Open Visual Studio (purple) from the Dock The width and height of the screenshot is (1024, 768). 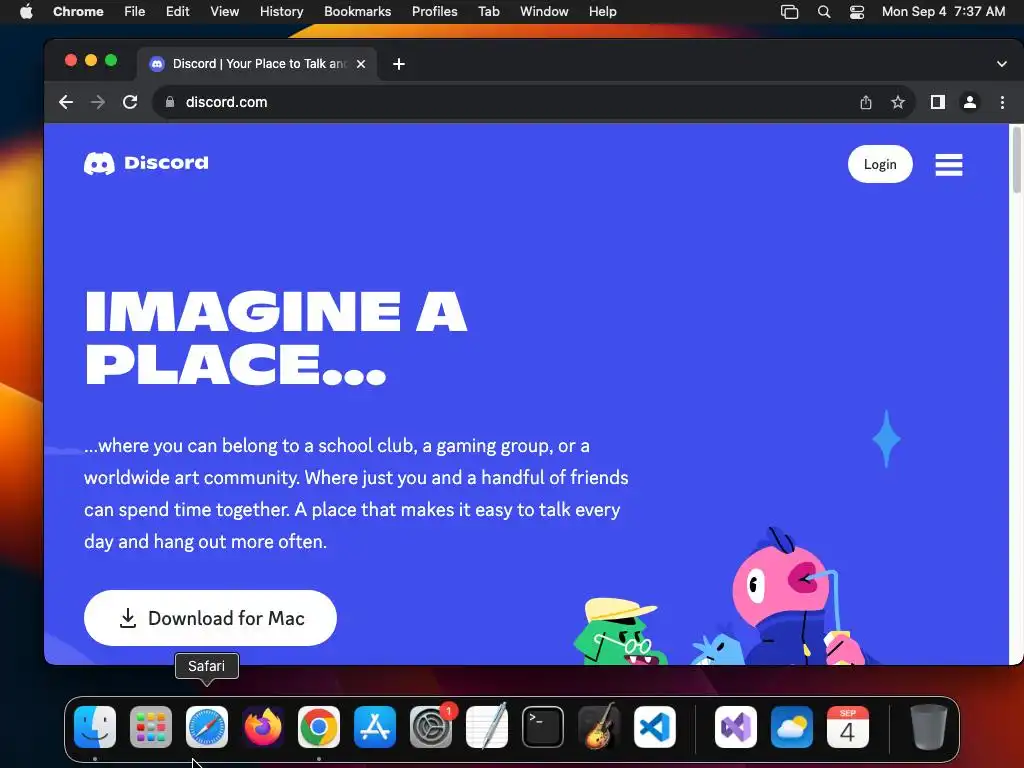tap(735, 727)
